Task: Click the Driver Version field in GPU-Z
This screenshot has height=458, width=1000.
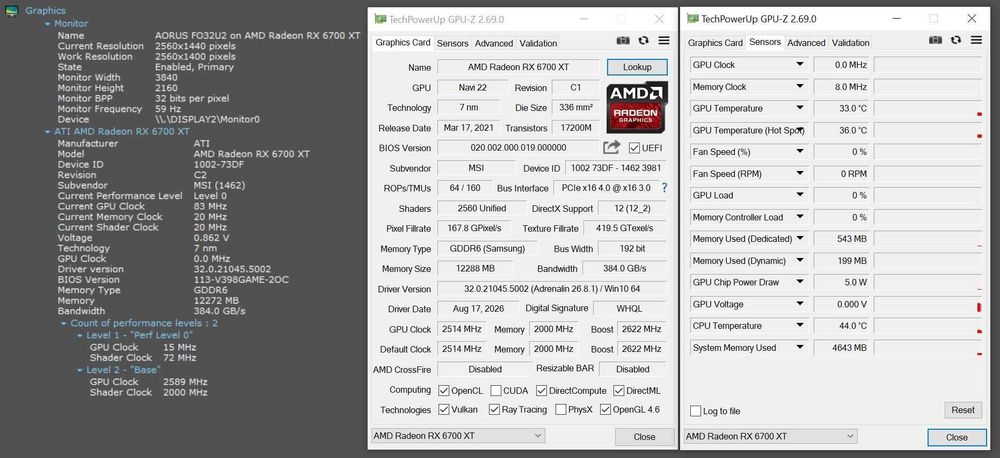Action: [554, 289]
